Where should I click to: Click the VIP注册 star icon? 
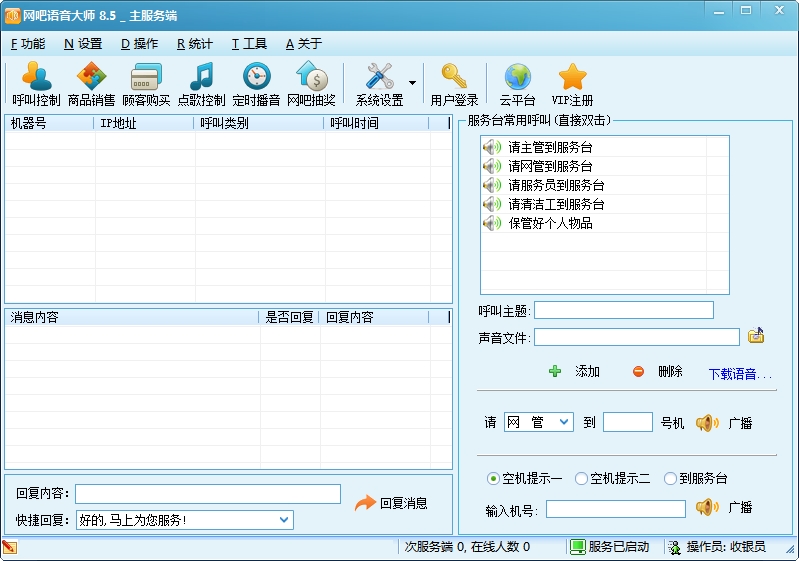(x=572, y=84)
